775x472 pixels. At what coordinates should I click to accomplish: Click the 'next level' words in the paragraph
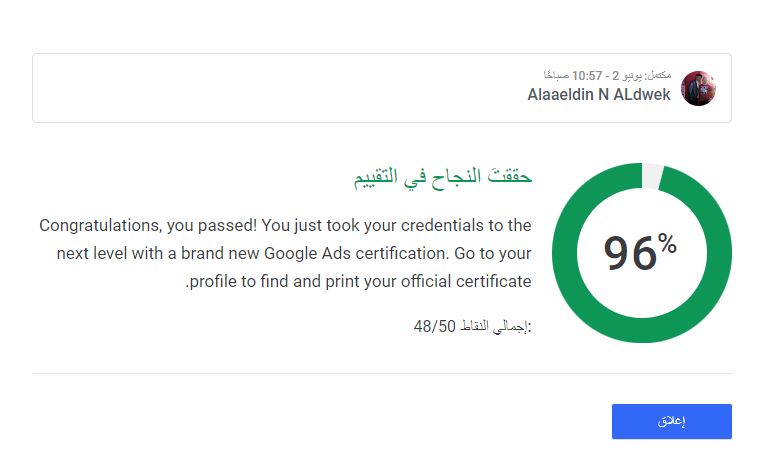(89, 254)
